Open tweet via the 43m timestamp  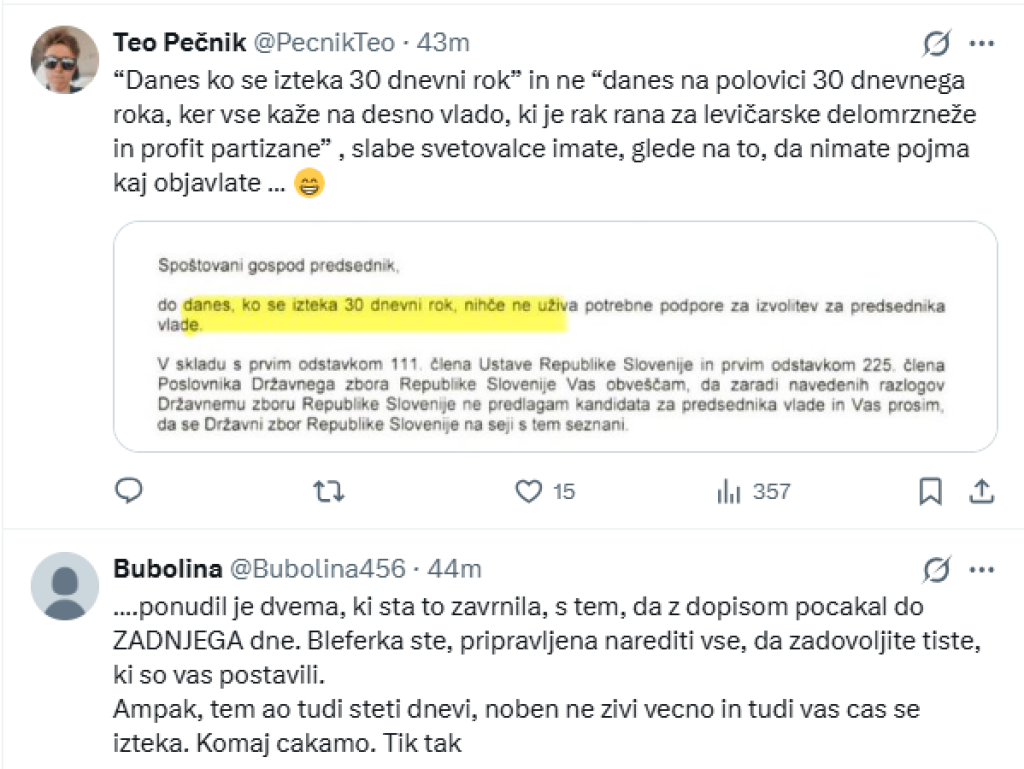pos(442,43)
